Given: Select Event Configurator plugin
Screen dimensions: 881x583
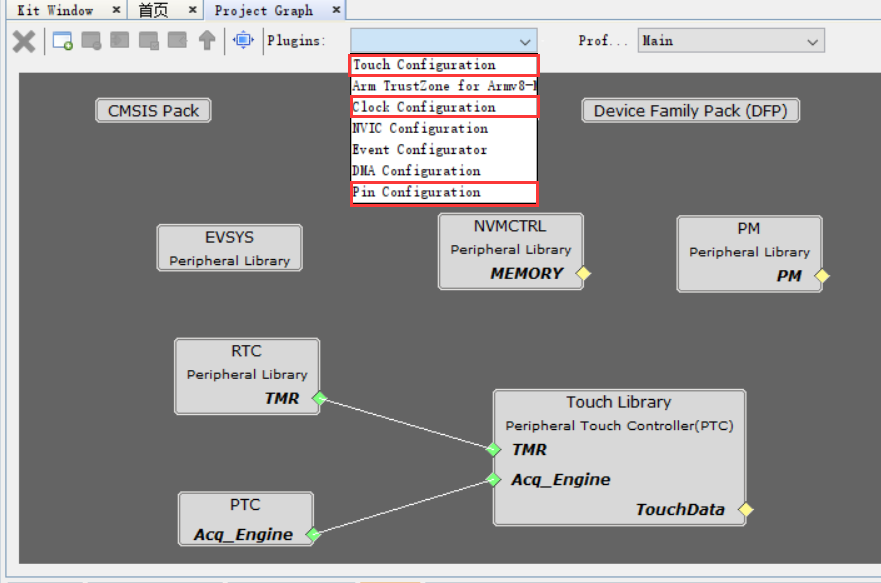Looking at the screenshot, I should tap(444, 150).
